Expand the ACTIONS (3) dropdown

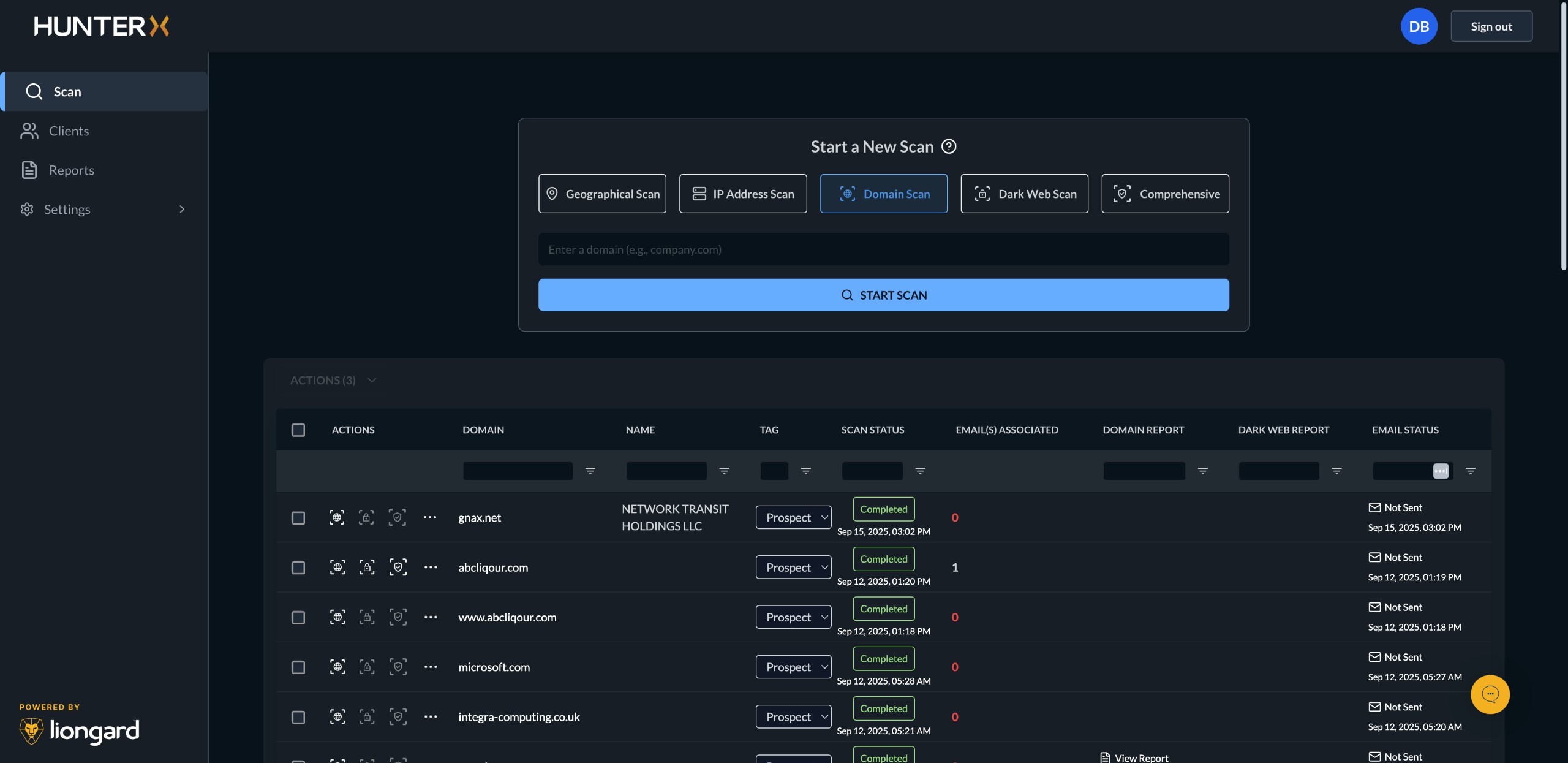333,380
